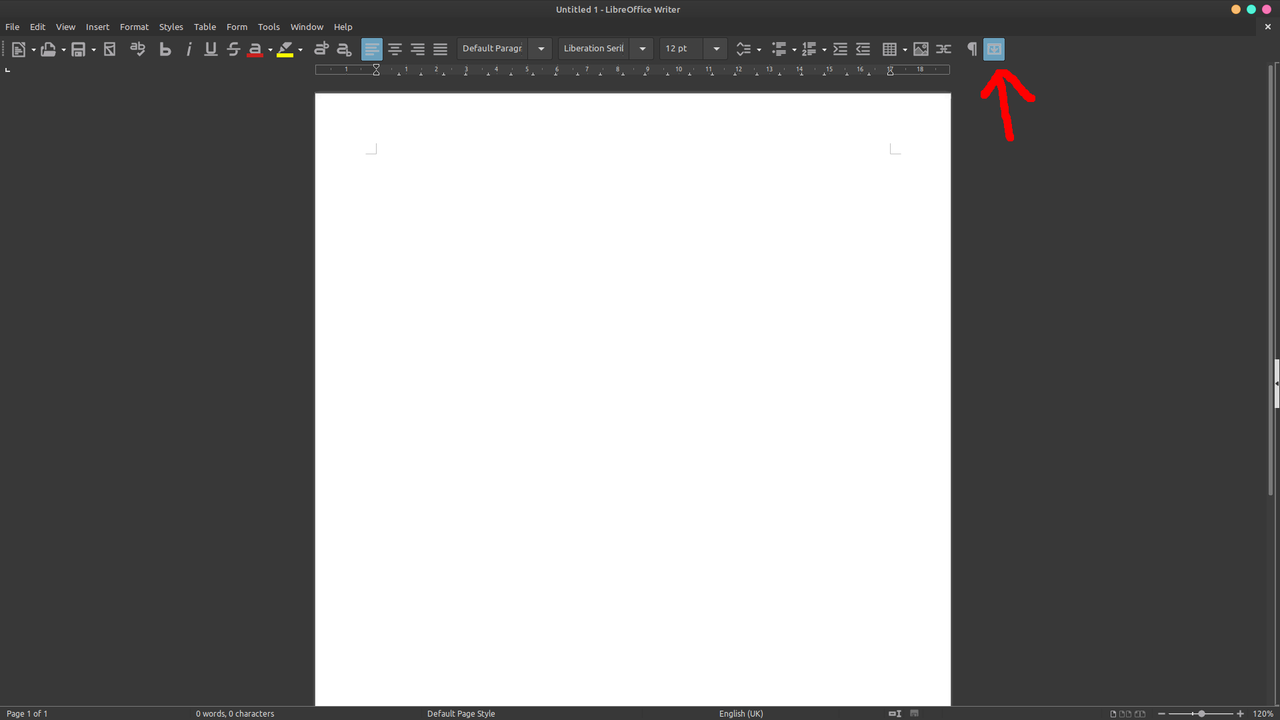Open the Tools menu
Screen dimensions: 1280x720
coord(269,27)
